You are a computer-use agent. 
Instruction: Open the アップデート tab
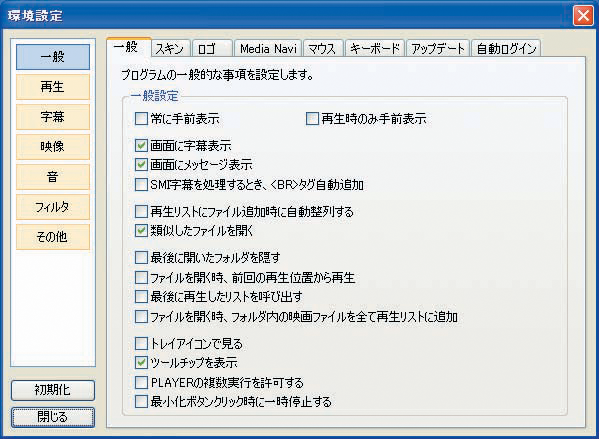(x=438, y=49)
